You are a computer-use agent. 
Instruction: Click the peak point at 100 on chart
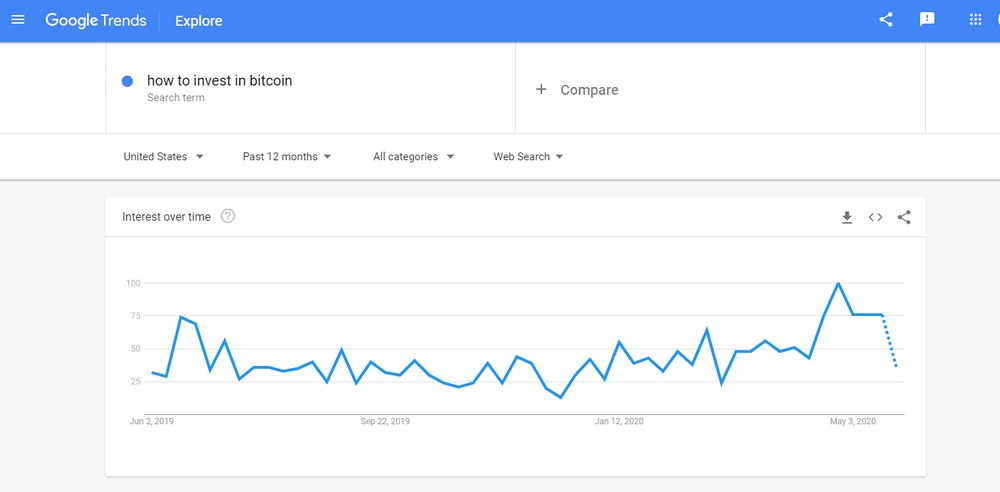click(x=838, y=284)
